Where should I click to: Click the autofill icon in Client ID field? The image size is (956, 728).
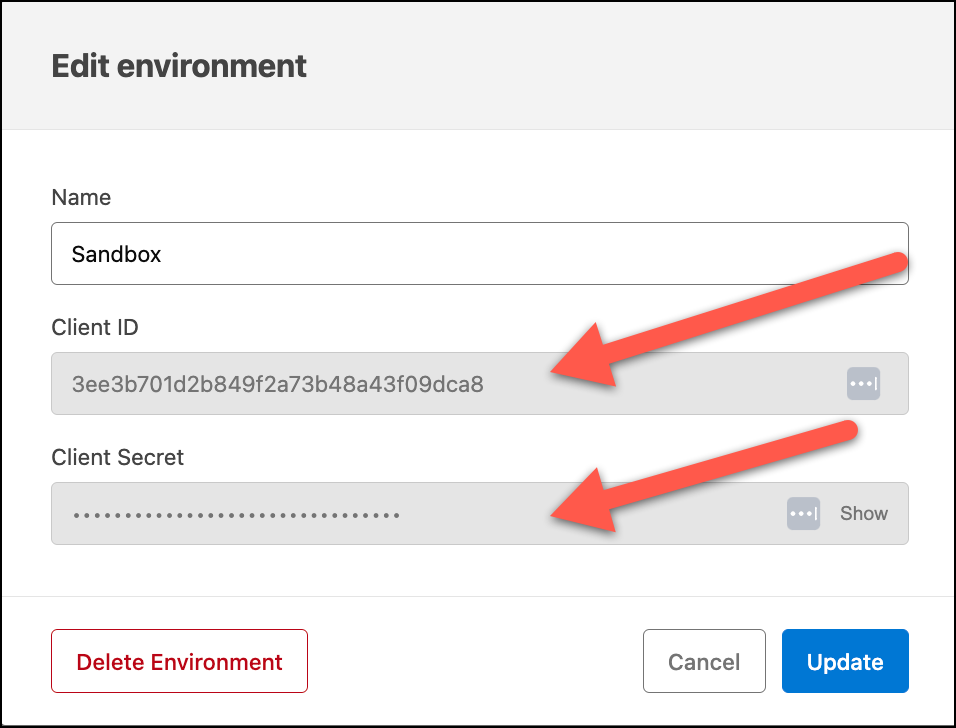[863, 384]
